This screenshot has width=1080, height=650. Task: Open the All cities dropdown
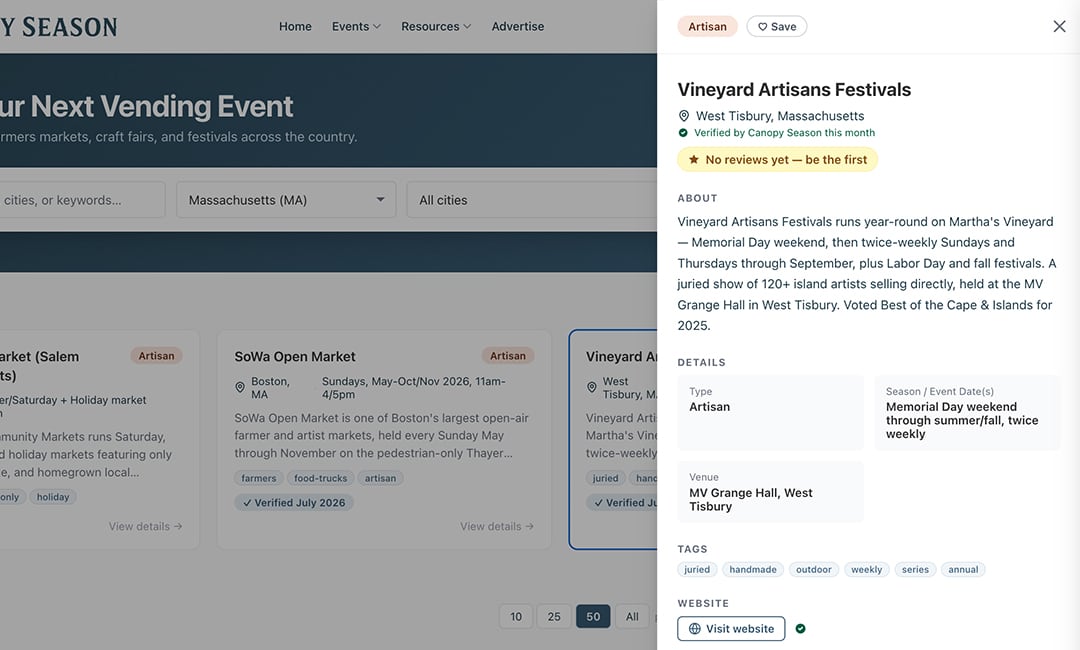point(532,200)
